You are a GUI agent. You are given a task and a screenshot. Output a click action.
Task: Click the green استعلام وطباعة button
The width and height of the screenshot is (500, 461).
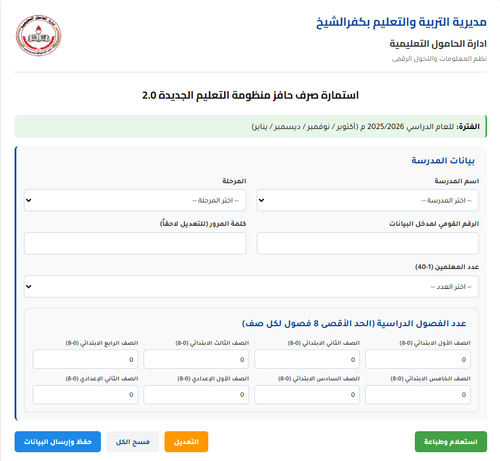coord(451,442)
